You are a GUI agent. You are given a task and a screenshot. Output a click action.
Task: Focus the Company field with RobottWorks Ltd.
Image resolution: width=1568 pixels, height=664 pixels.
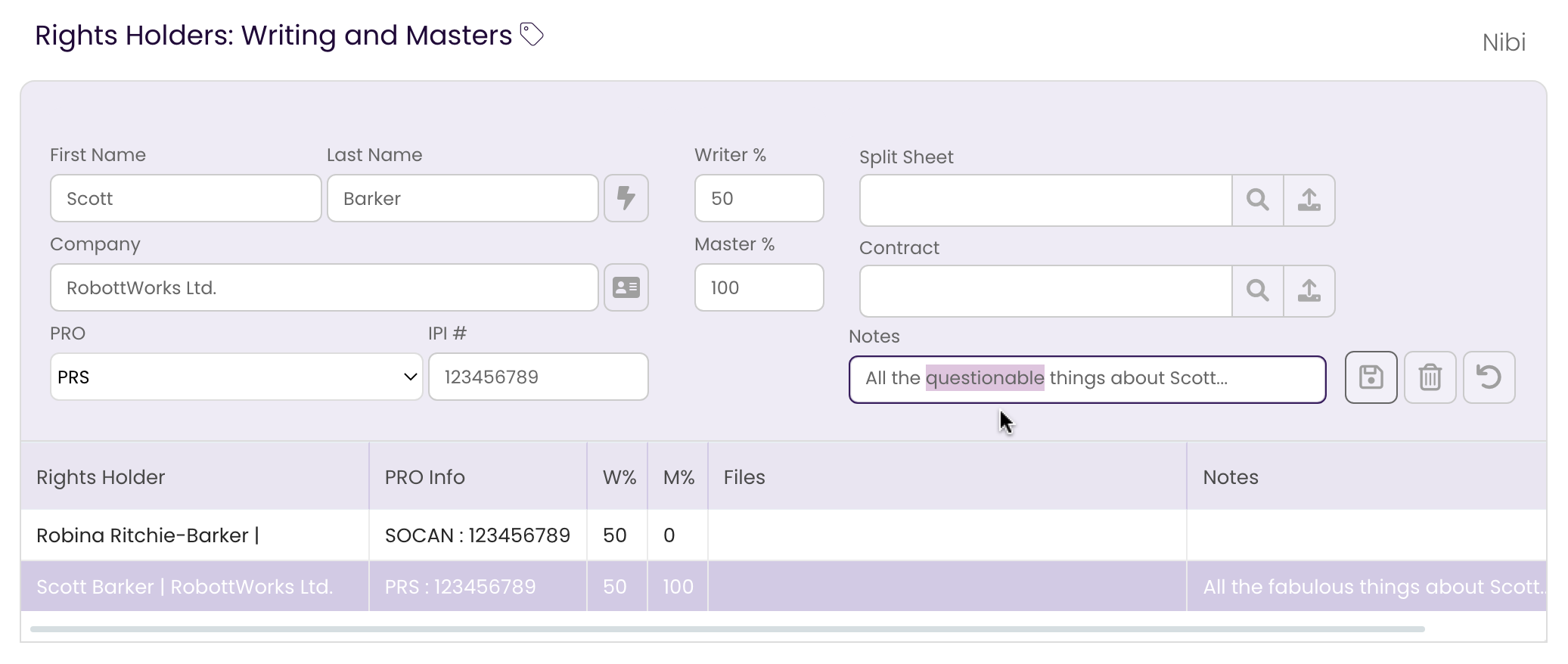tap(324, 287)
